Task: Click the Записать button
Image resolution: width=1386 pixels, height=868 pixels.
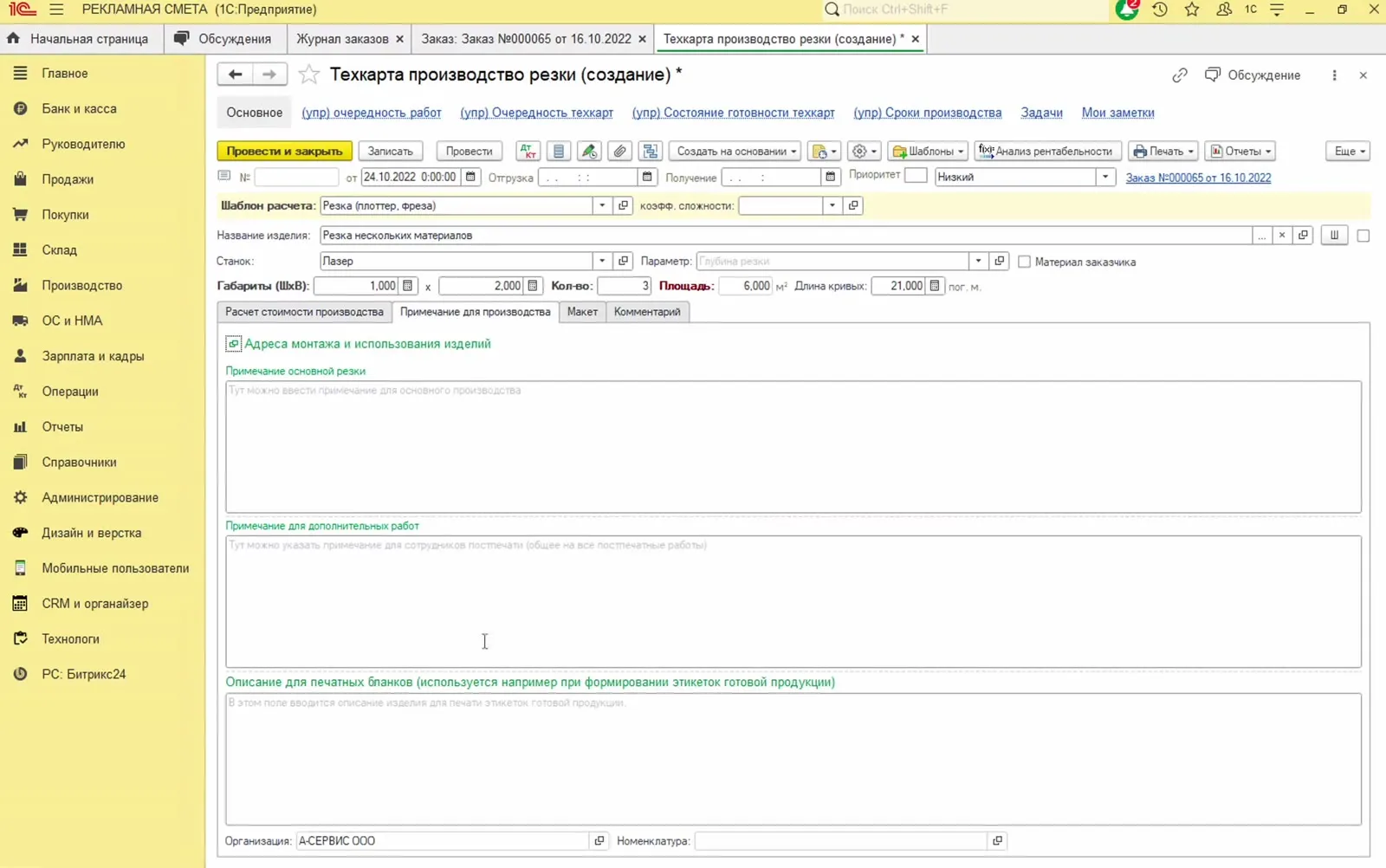Action: tap(390, 151)
